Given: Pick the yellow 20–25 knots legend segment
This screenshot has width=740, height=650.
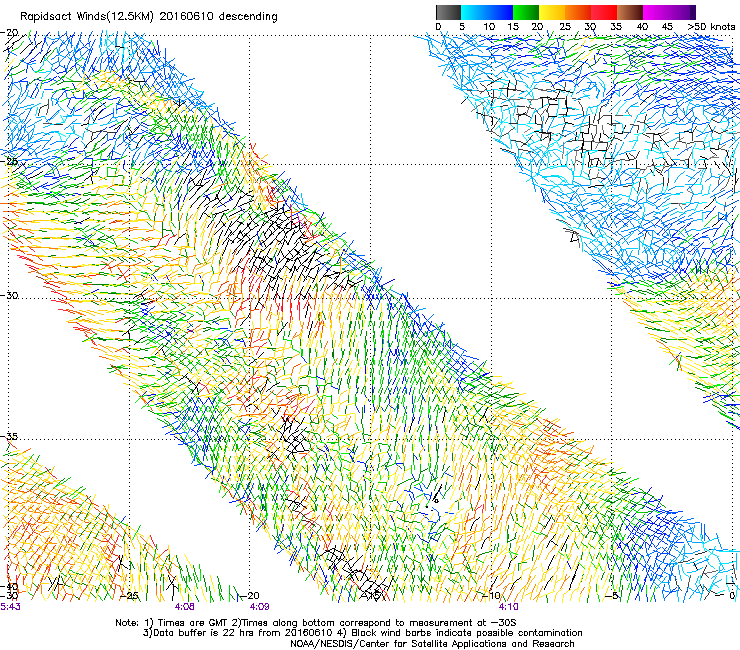Looking at the screenshot, I should coord(552,12).
